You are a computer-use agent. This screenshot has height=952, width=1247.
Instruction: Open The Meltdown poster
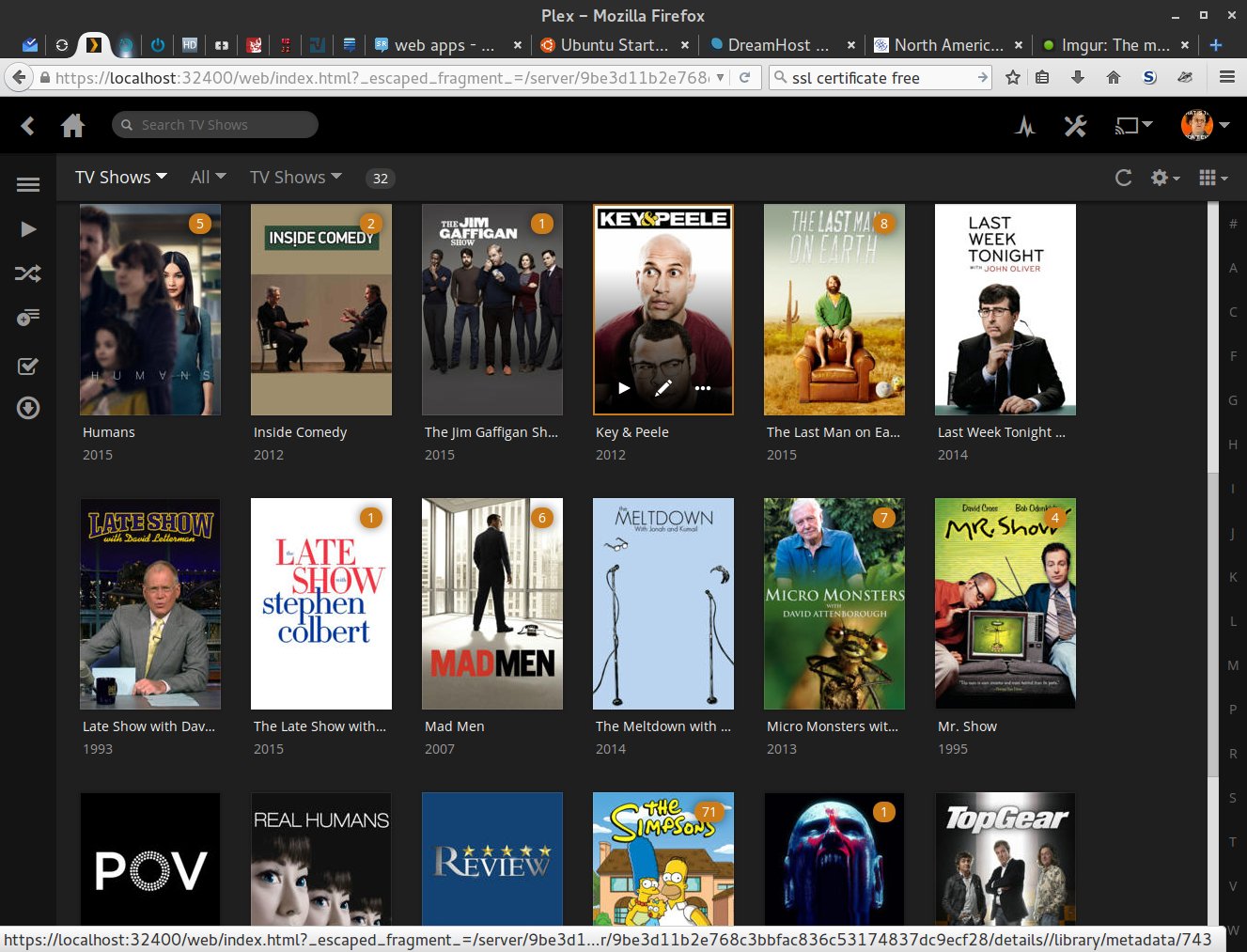663,603
